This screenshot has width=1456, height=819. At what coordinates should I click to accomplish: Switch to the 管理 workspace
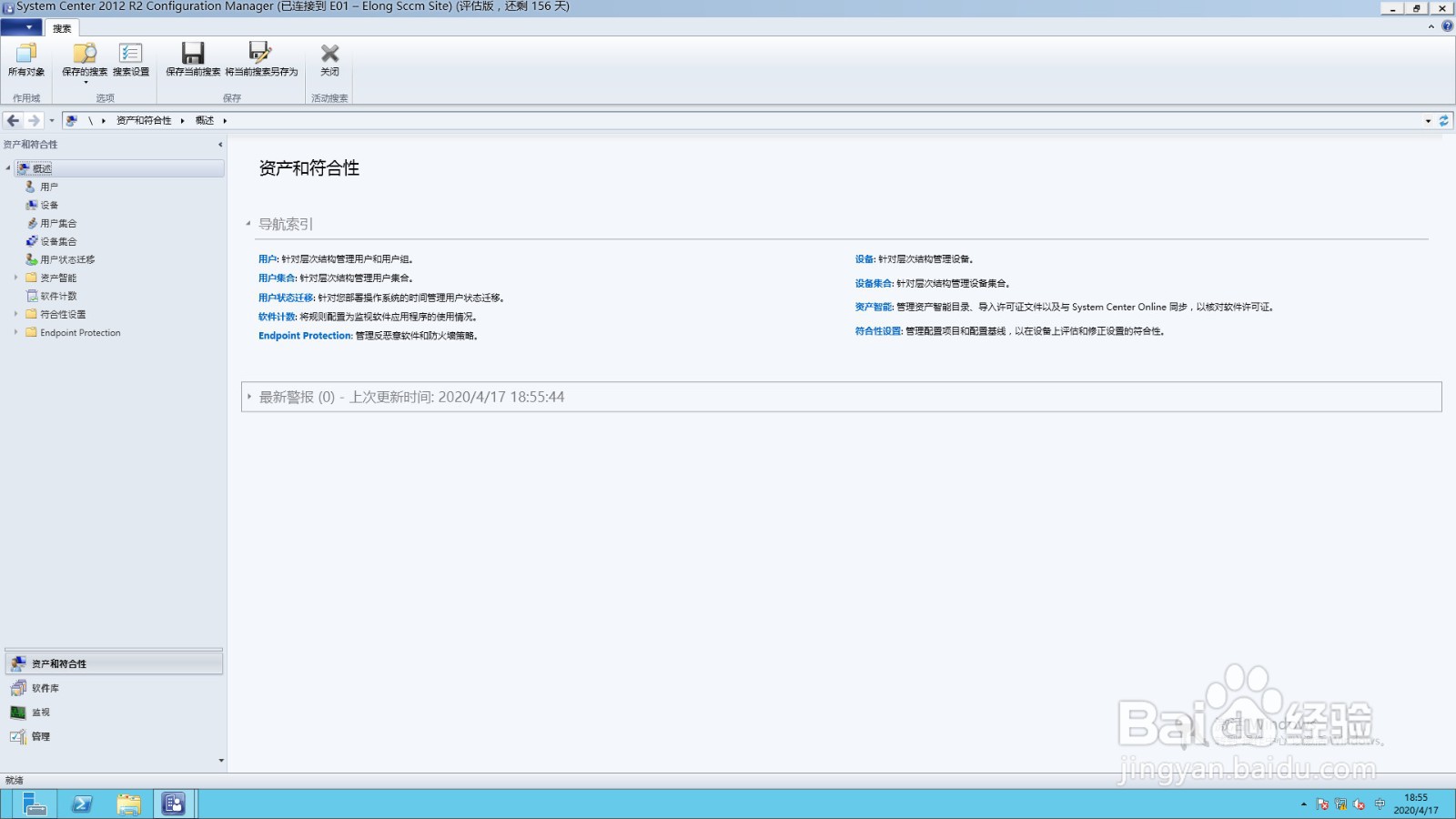click(x=114, y=736)
